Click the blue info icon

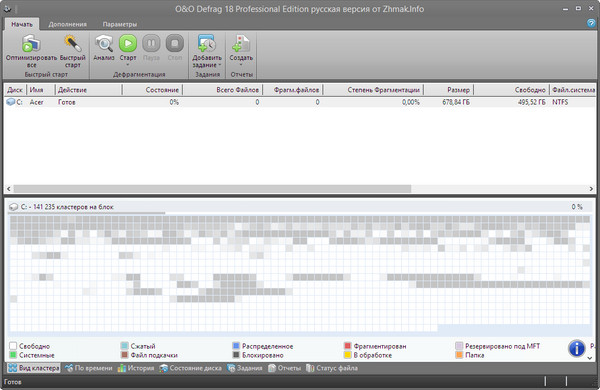577,348
